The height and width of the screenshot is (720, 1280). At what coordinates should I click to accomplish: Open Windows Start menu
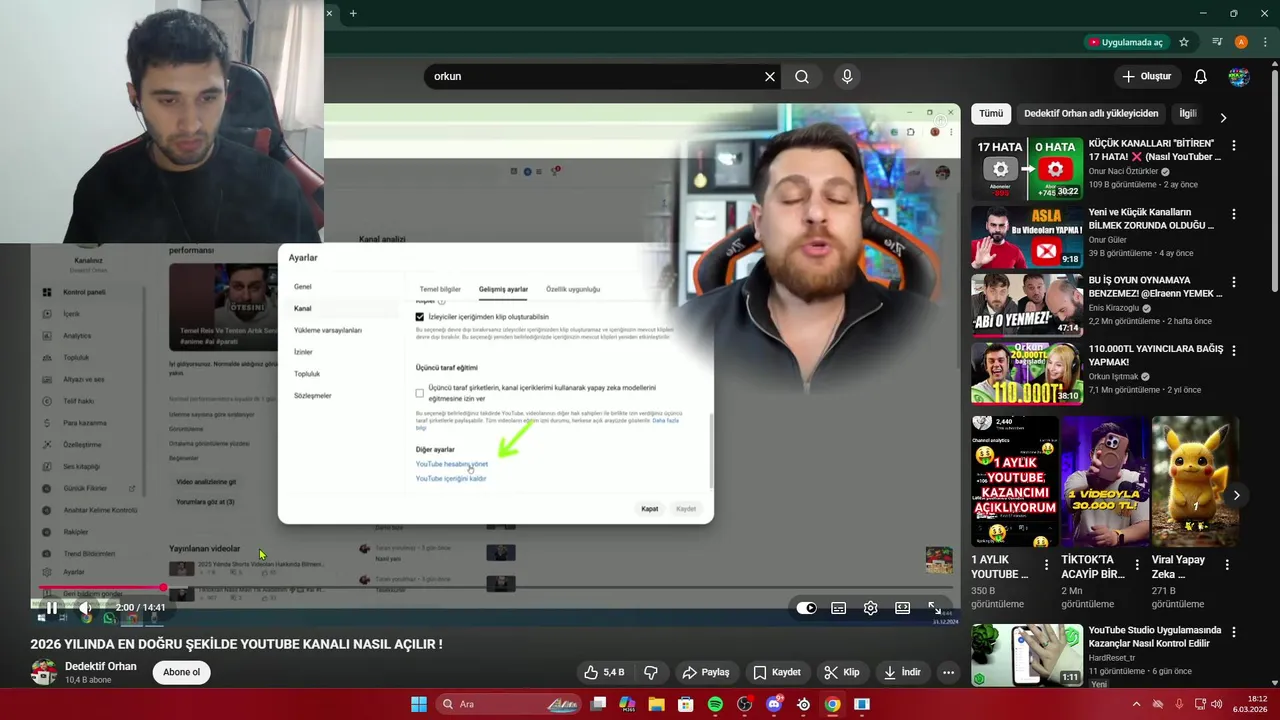pos(419,704)
